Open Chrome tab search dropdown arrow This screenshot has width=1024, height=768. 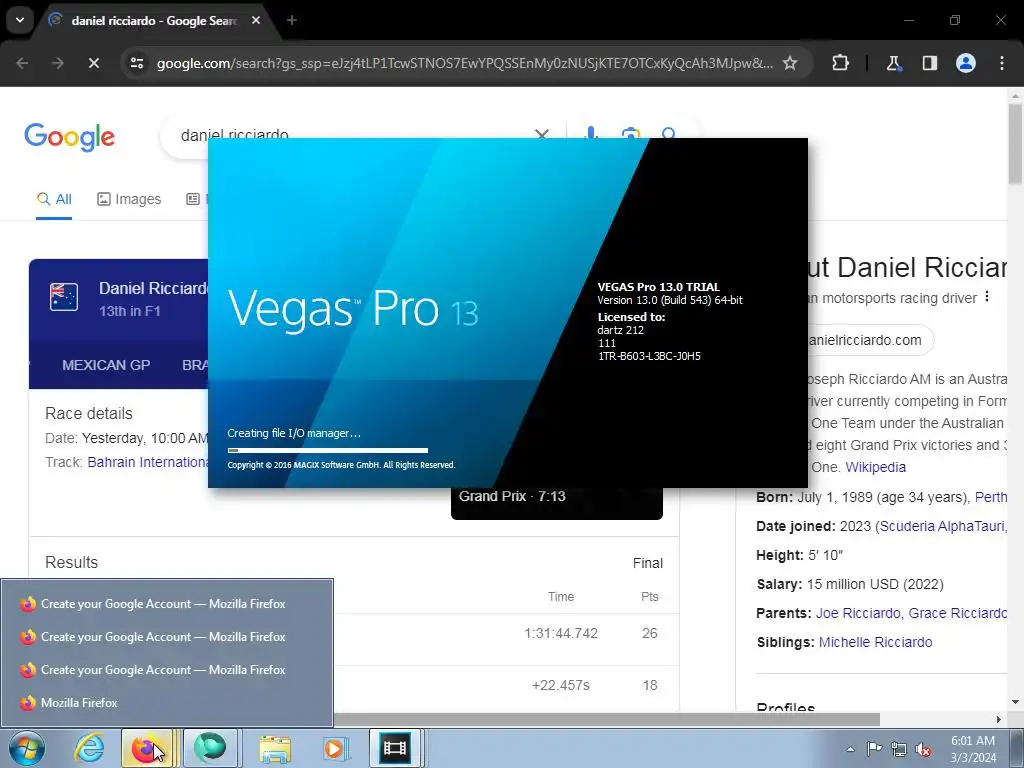(20, 20)
